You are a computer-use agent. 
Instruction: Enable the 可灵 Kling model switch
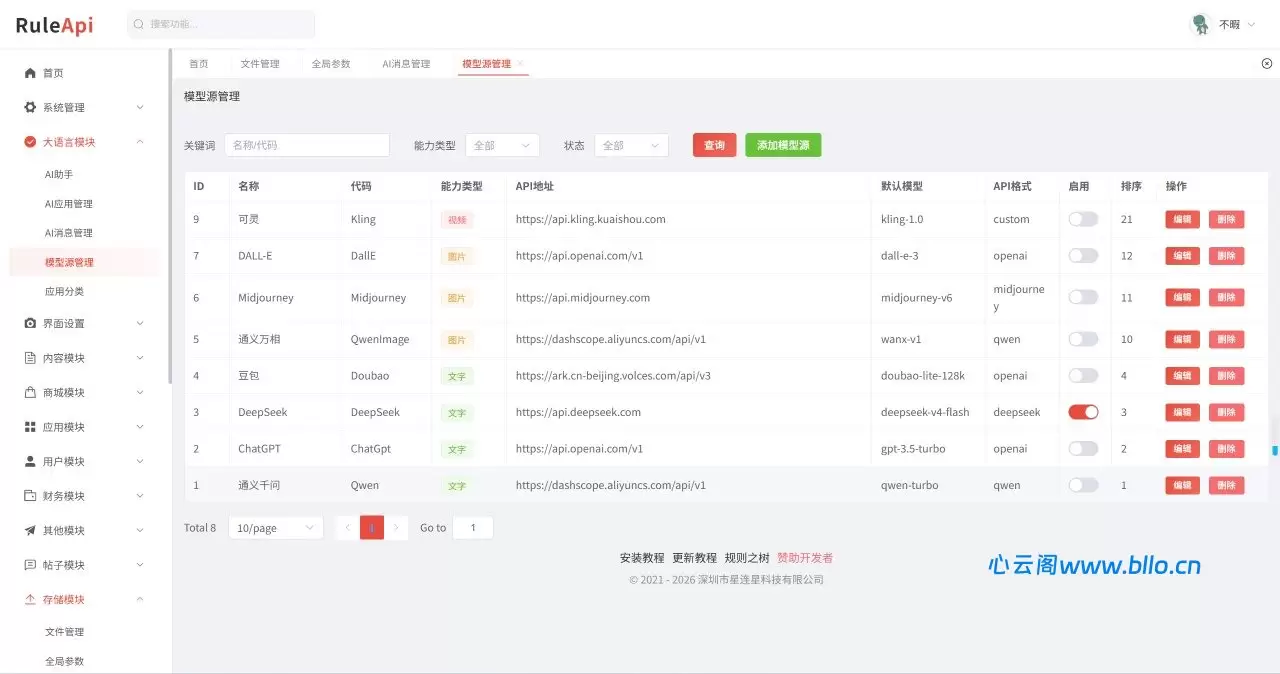click(x=1083, y=219)
